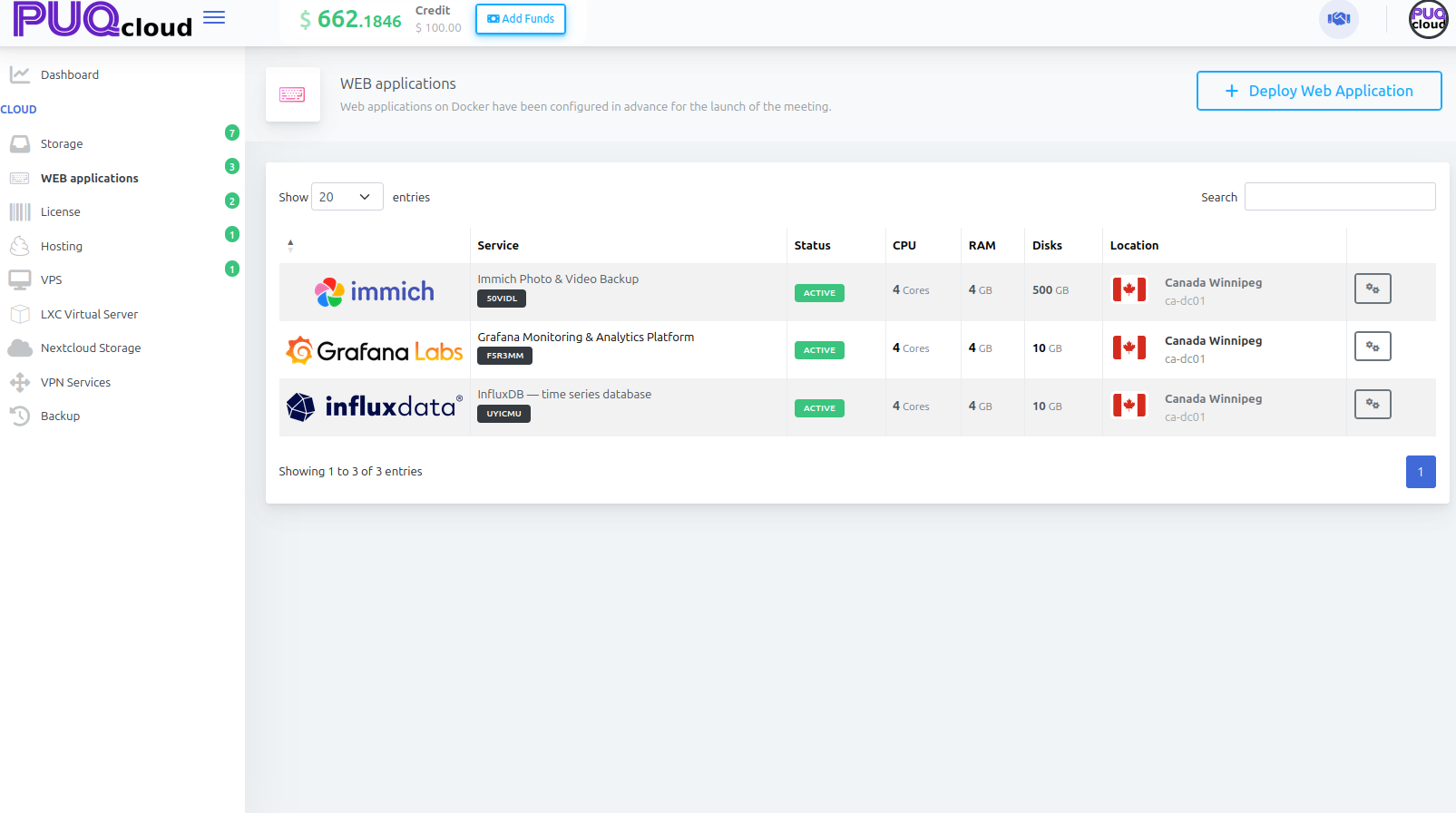Click Deploy Web Application button
This screenshot has height=813, width=1456.
click(x=1318, y=91)
